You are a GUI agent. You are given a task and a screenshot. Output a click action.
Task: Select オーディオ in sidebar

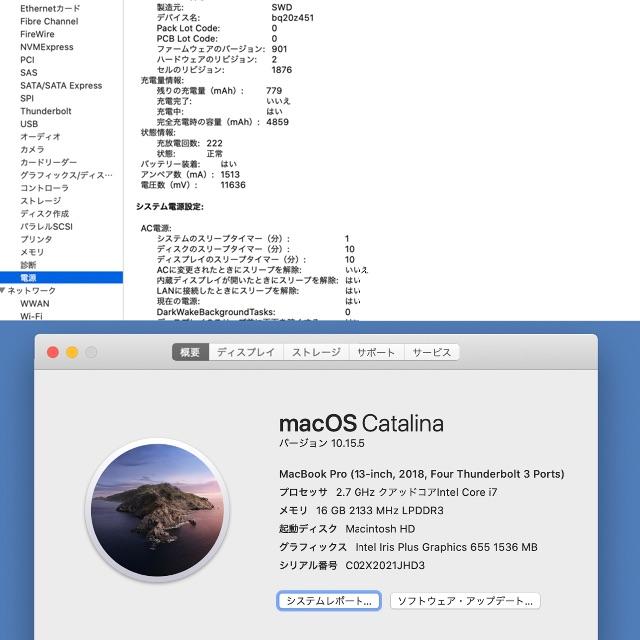(40, 137)
